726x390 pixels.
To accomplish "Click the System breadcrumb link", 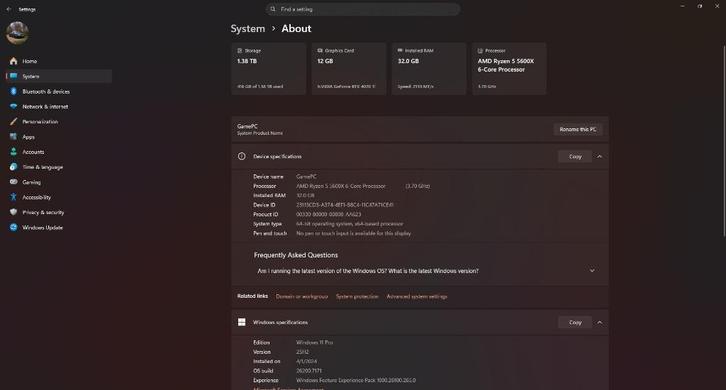I will pos(248,29).
